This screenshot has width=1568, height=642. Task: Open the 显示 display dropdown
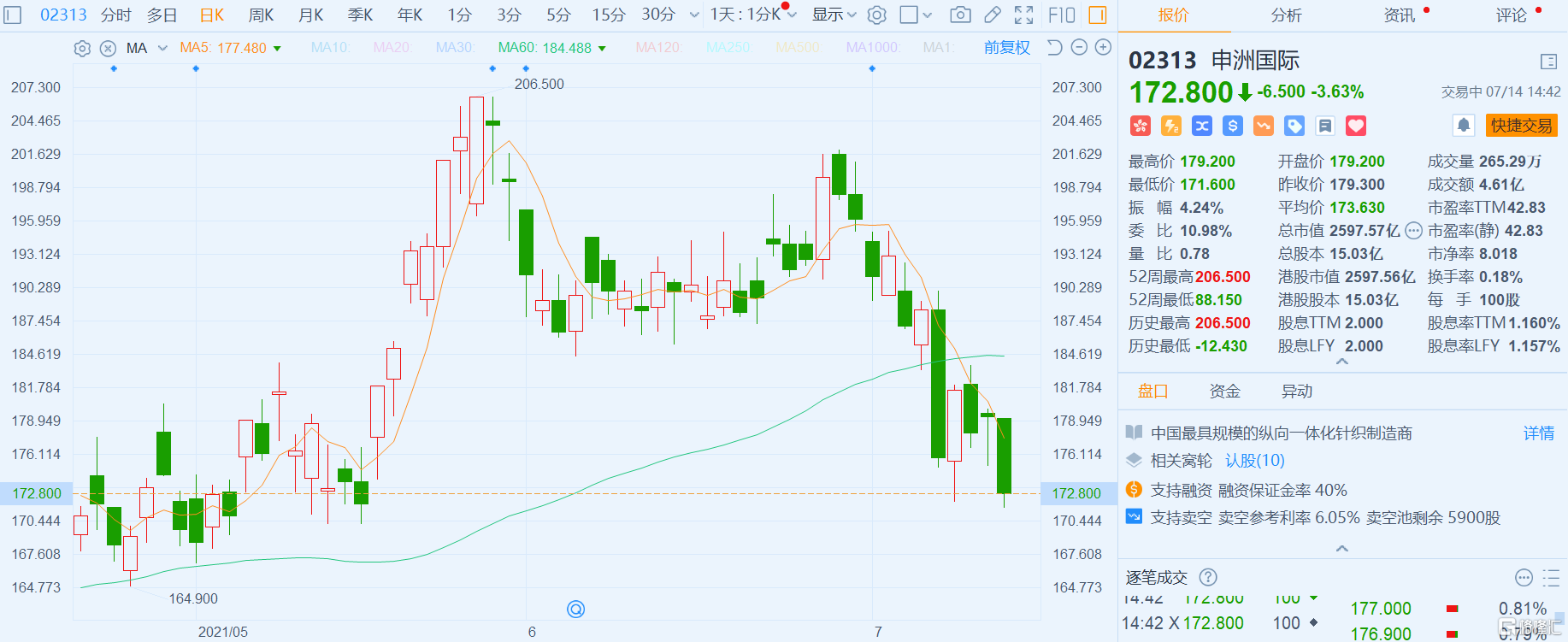click(x=834, y=15)
